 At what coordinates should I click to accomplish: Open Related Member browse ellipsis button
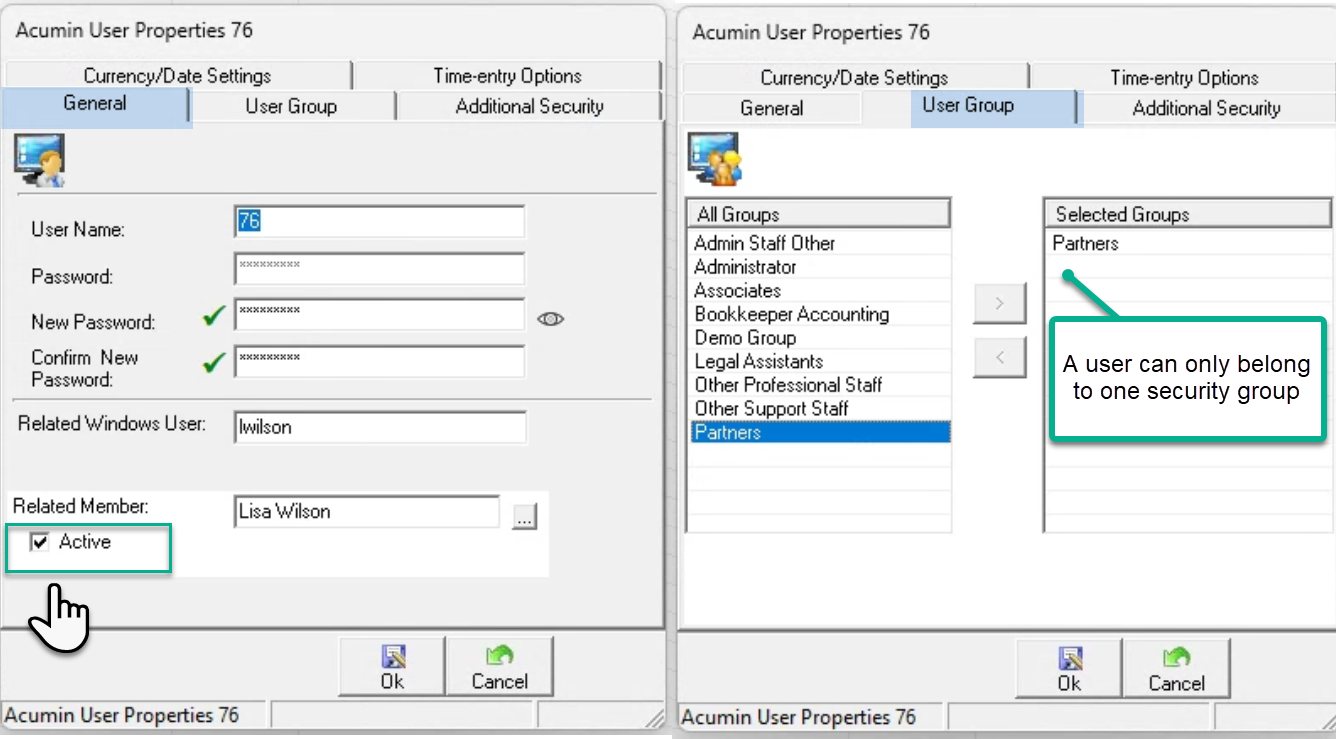(x=525, y=516)
